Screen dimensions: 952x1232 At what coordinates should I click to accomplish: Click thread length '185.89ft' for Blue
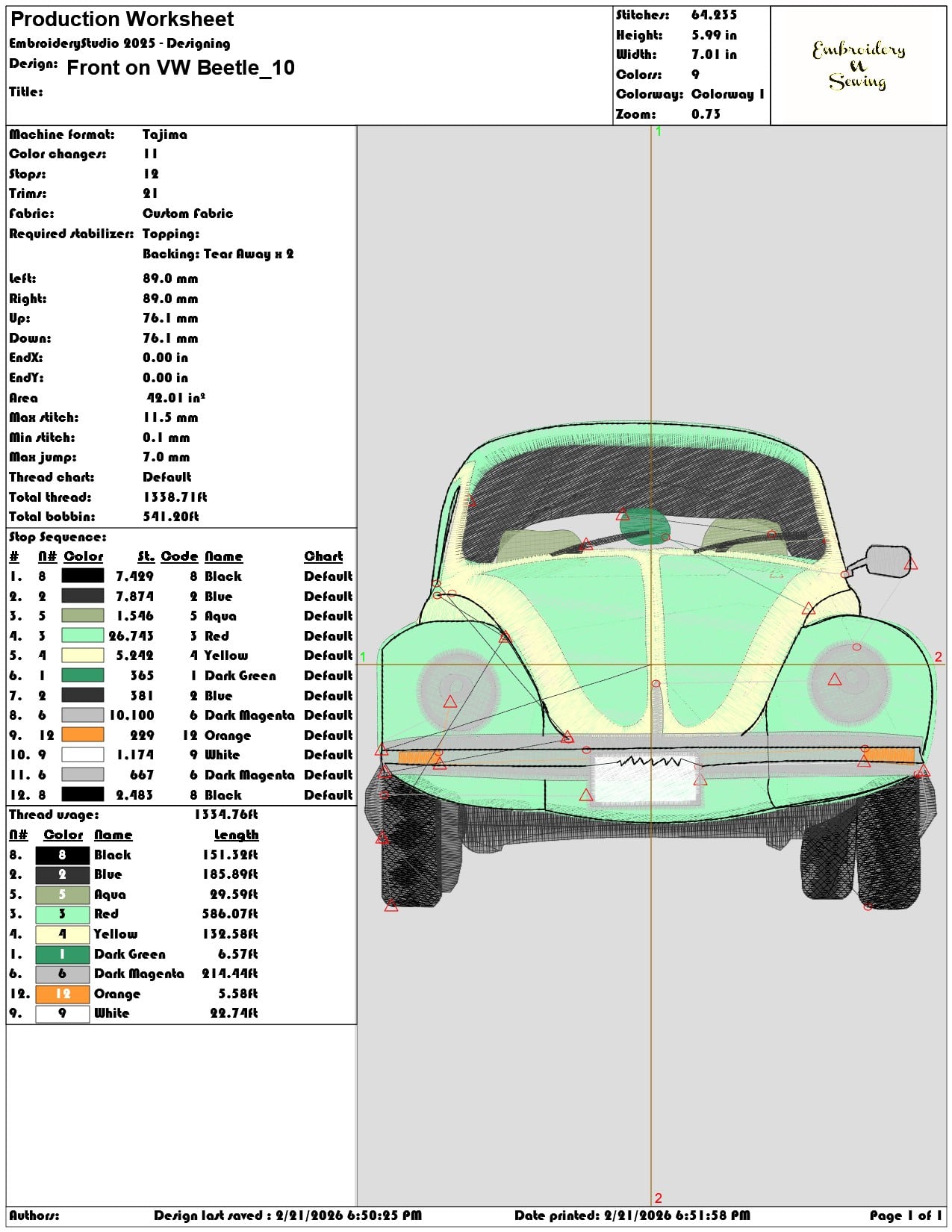pos(230,874)
